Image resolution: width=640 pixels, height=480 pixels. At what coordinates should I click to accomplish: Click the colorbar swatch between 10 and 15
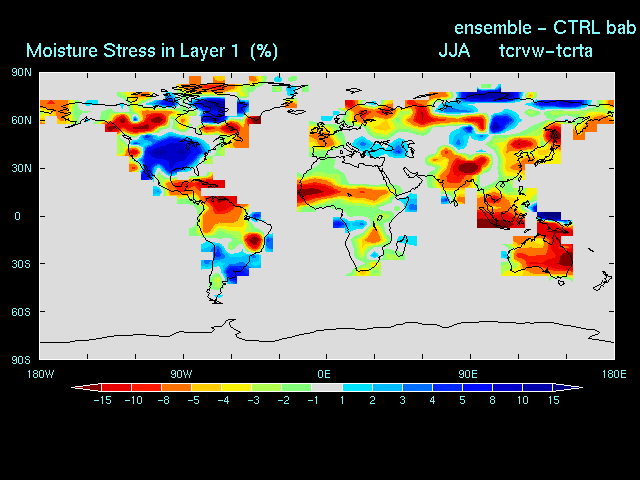point(538,387)
